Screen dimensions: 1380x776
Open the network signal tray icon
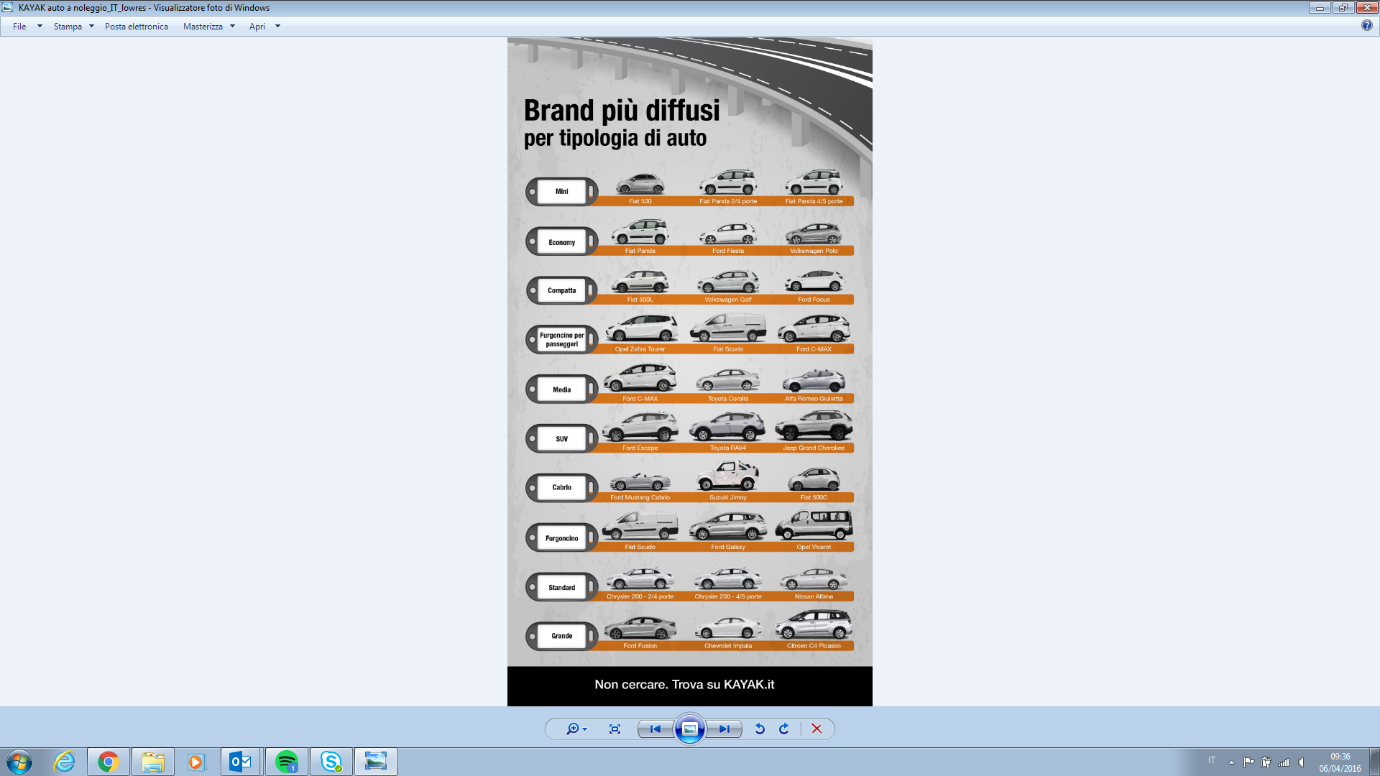pos(1284,761)
